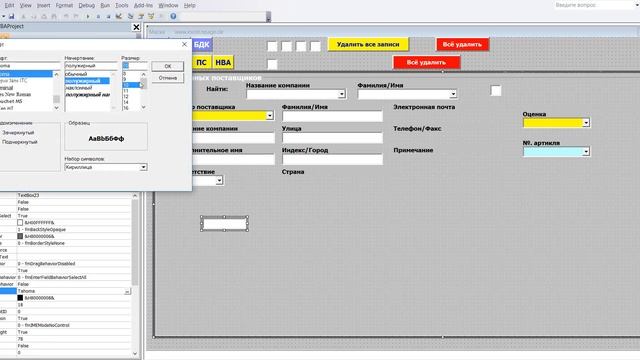Click the Reset stop icon in the toolbar
Screen dimensions: 640x360
(108, 16)
